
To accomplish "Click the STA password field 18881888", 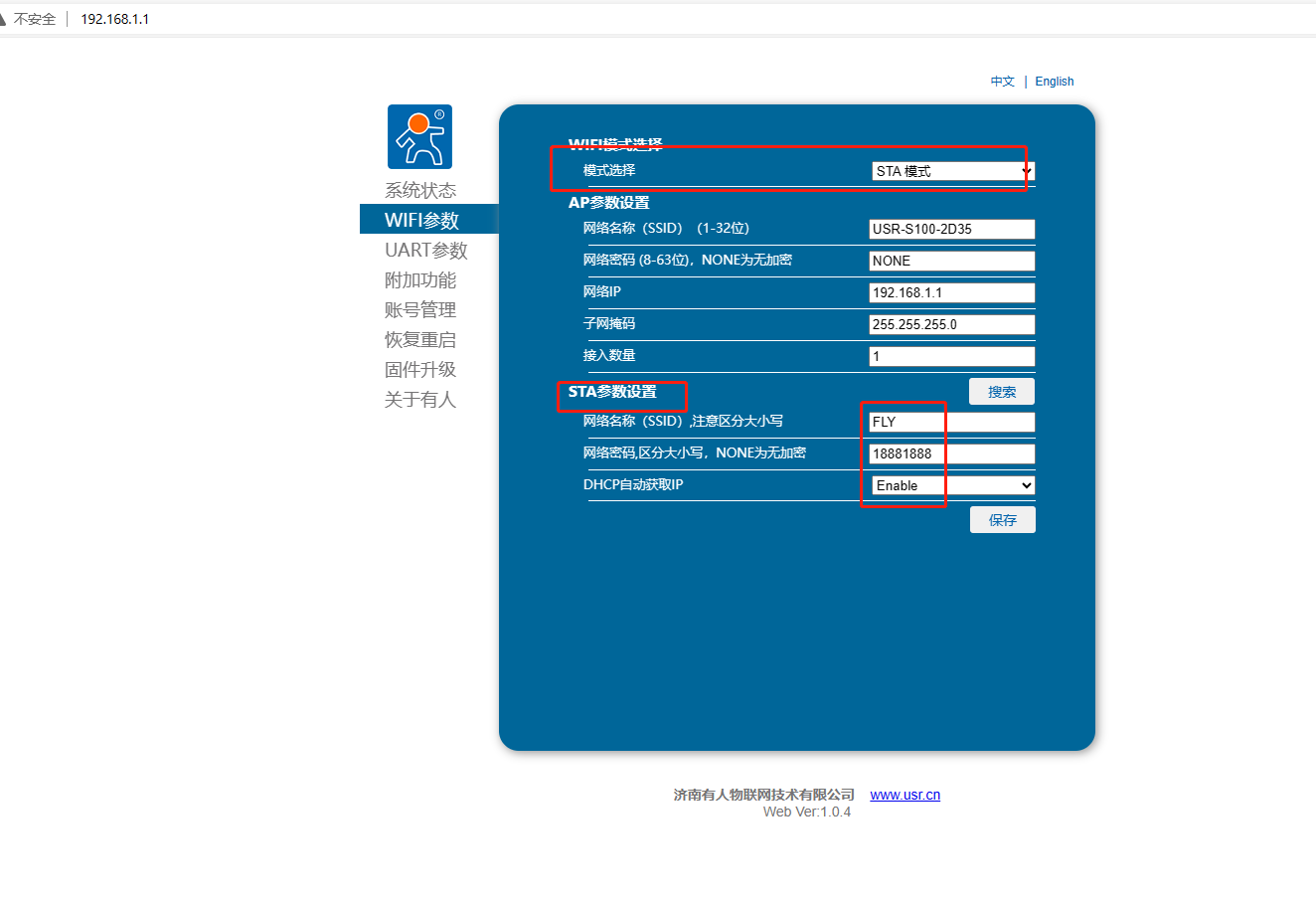I will 951,453.
